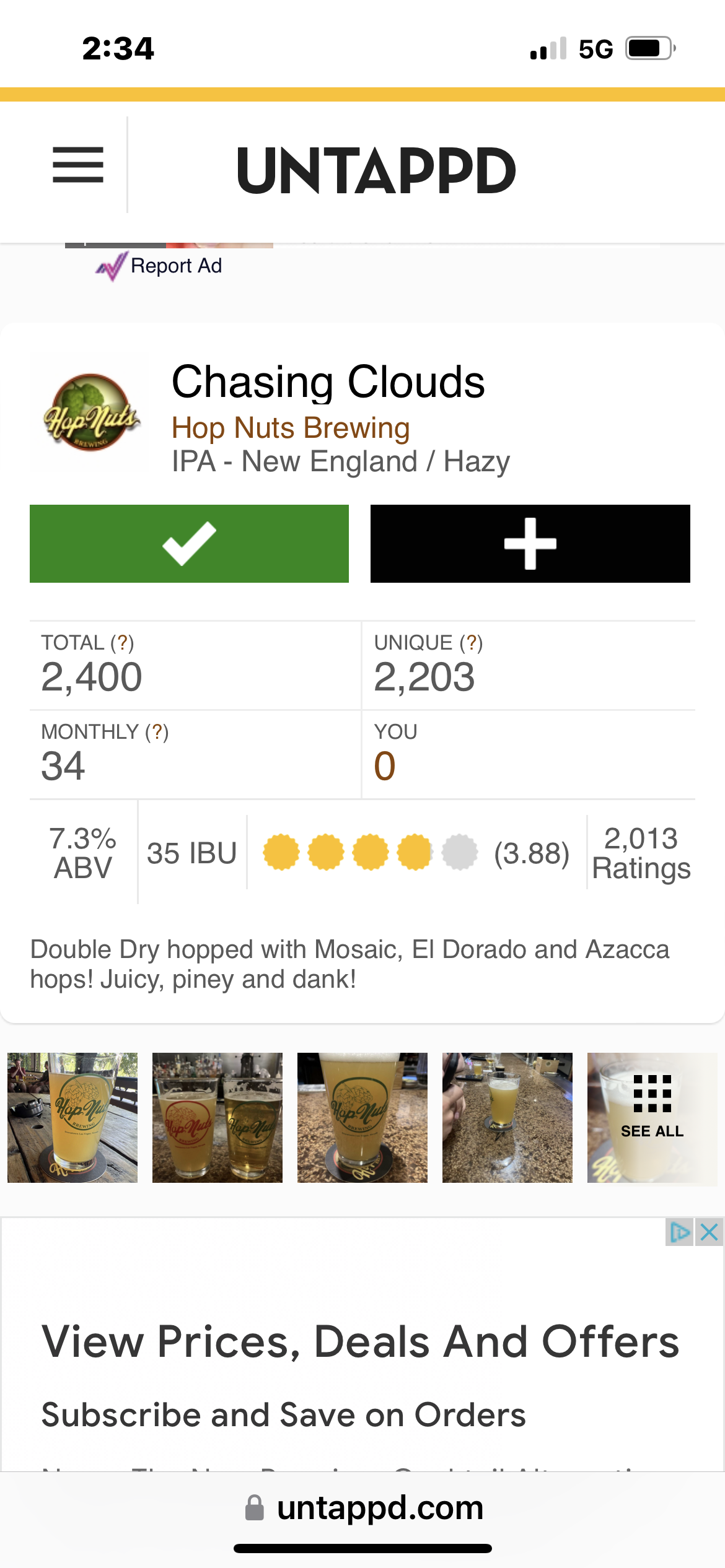The height and width of the screenshot is (1568, 725).
Task: View the 2,013 Ratings
Action: click(x=641, y=853)
